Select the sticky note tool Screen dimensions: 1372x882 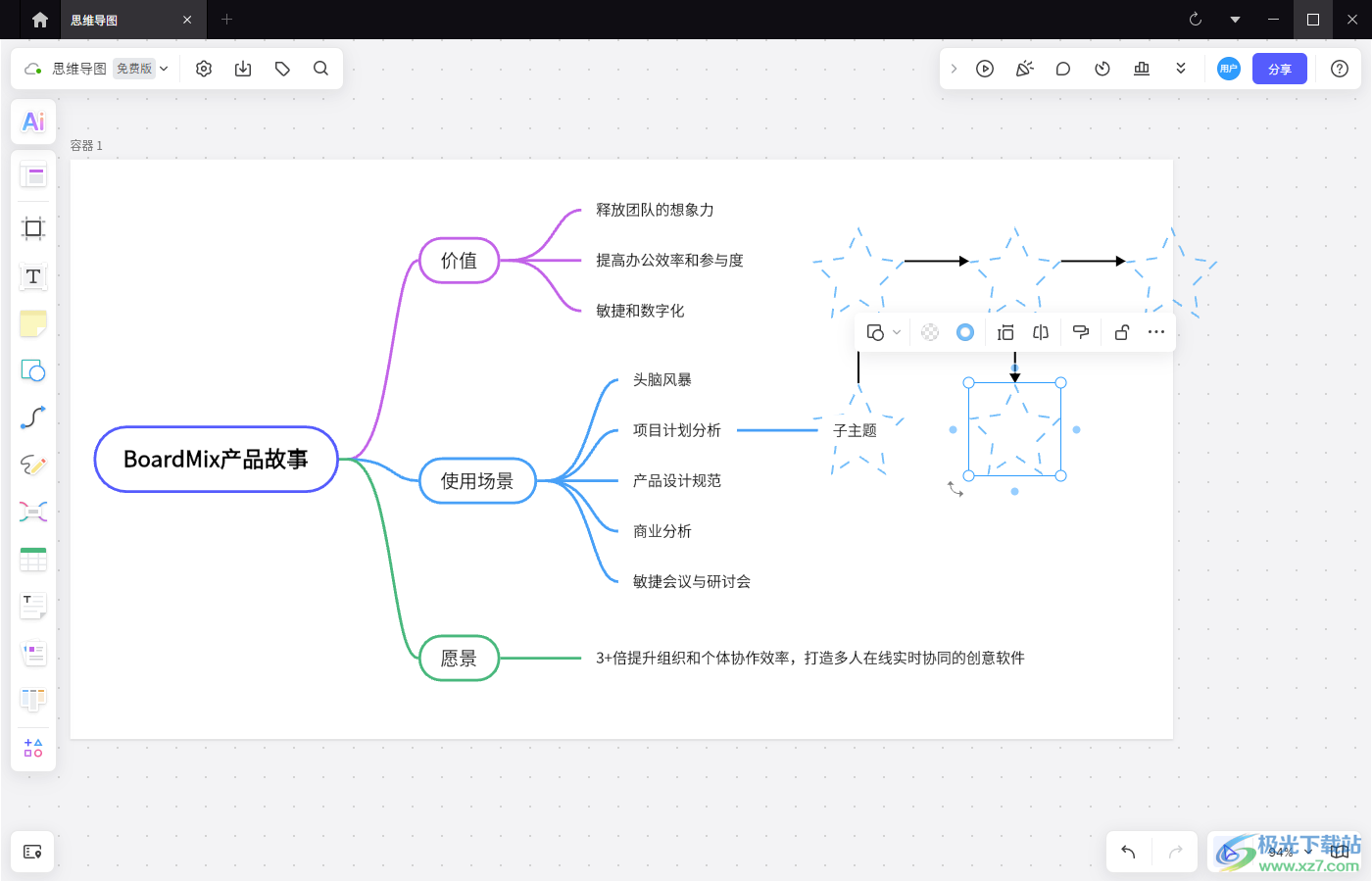[x=33, y=323]
